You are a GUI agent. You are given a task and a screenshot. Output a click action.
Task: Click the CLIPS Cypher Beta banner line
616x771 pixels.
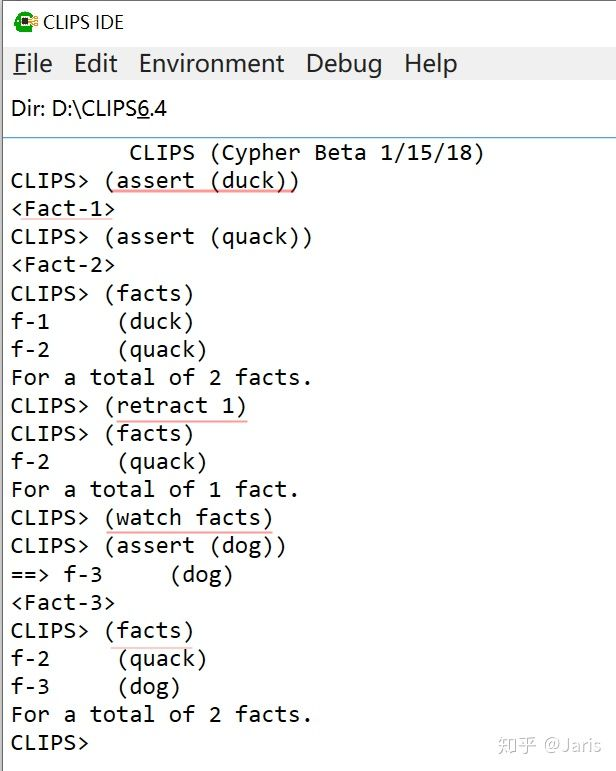tap(306, 153)
